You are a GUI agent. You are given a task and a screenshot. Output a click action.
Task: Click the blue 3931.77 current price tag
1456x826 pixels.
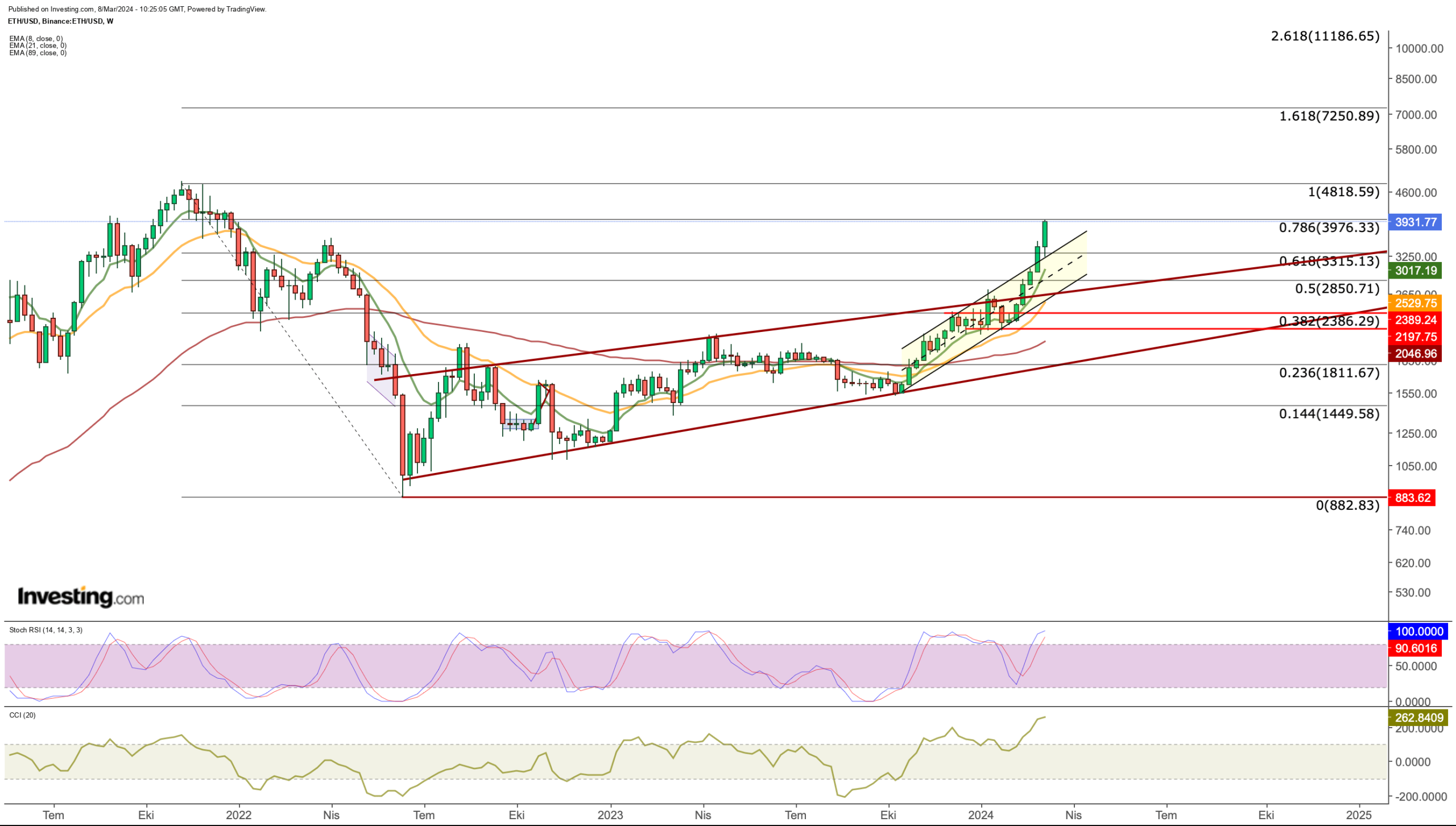[1415, 222]
